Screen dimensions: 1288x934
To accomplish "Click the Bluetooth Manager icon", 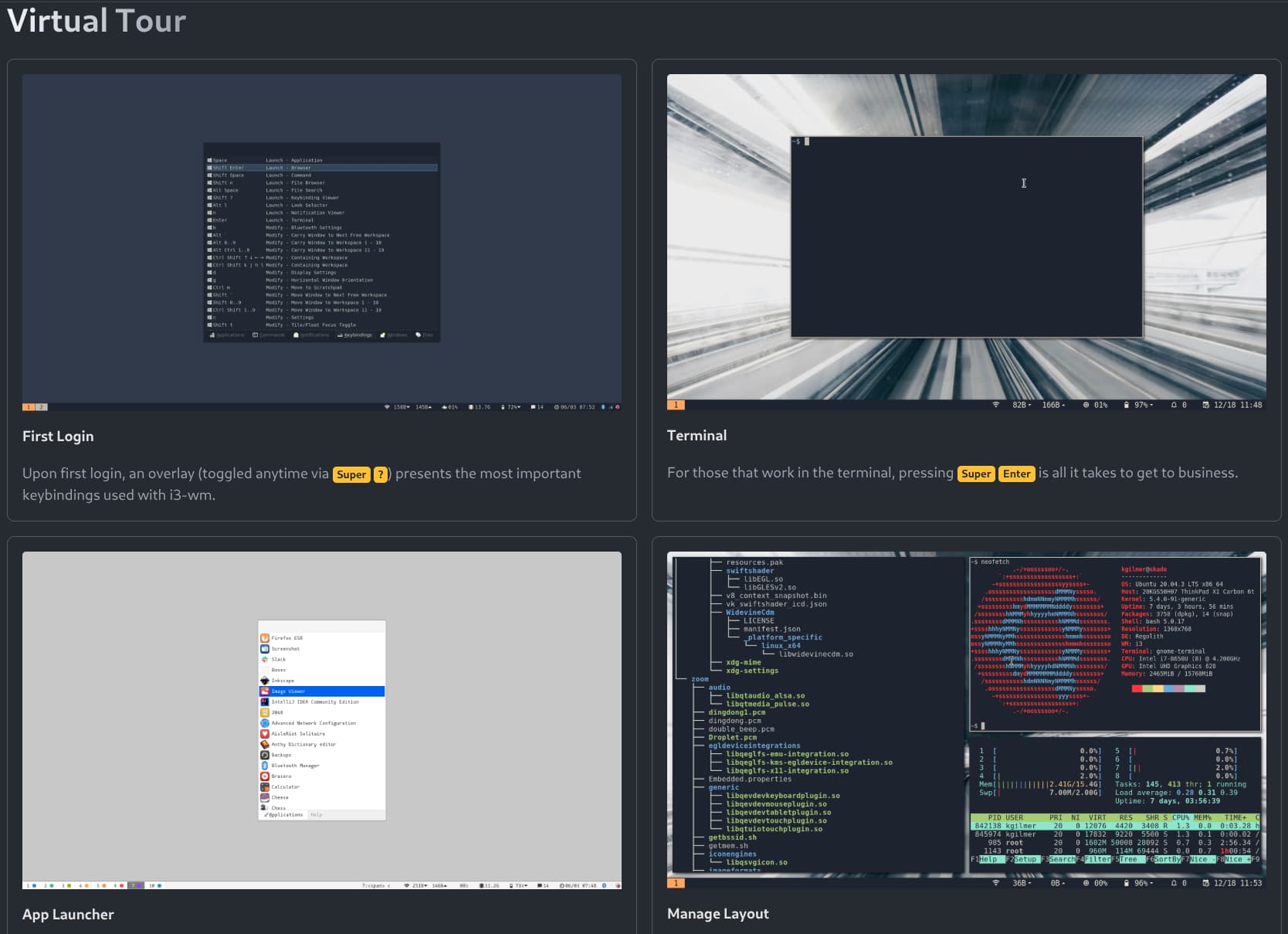I will coord(265,766).
